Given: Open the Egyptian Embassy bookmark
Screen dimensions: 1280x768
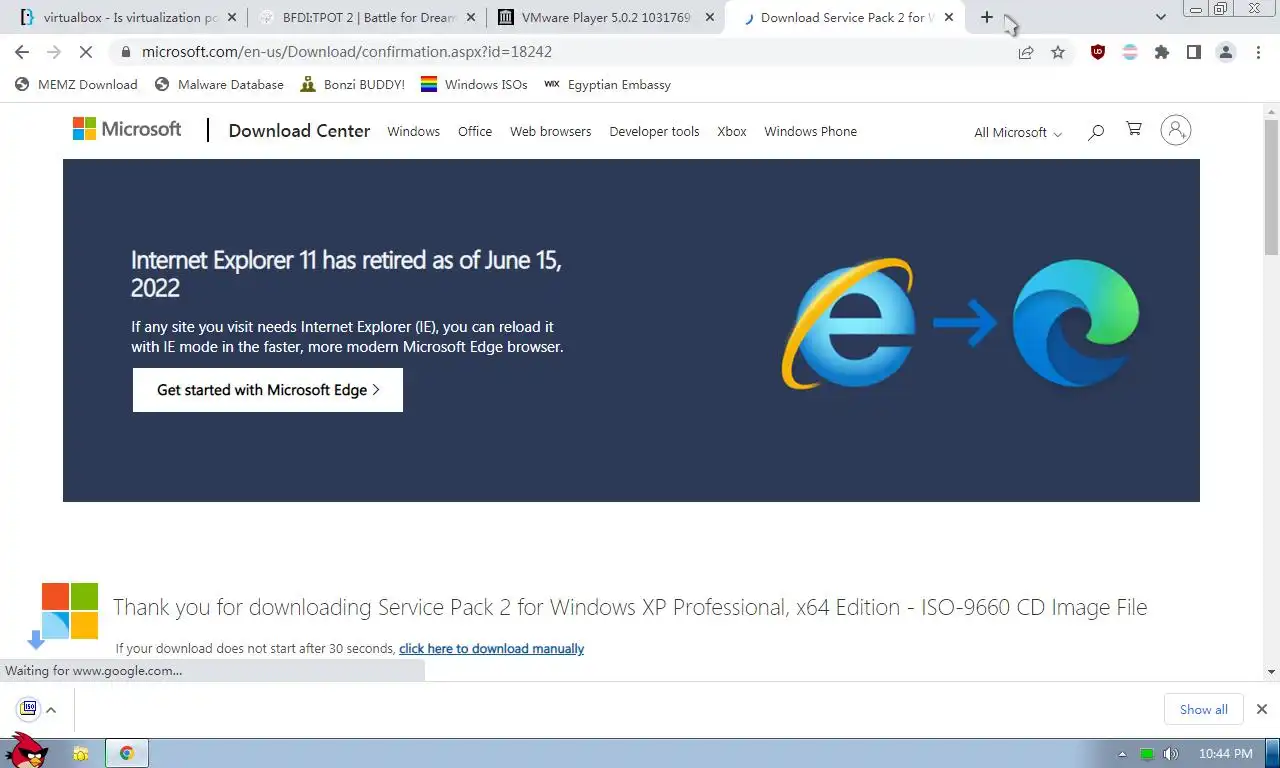Looking at the screenshot, I should [x=607, y=85].
